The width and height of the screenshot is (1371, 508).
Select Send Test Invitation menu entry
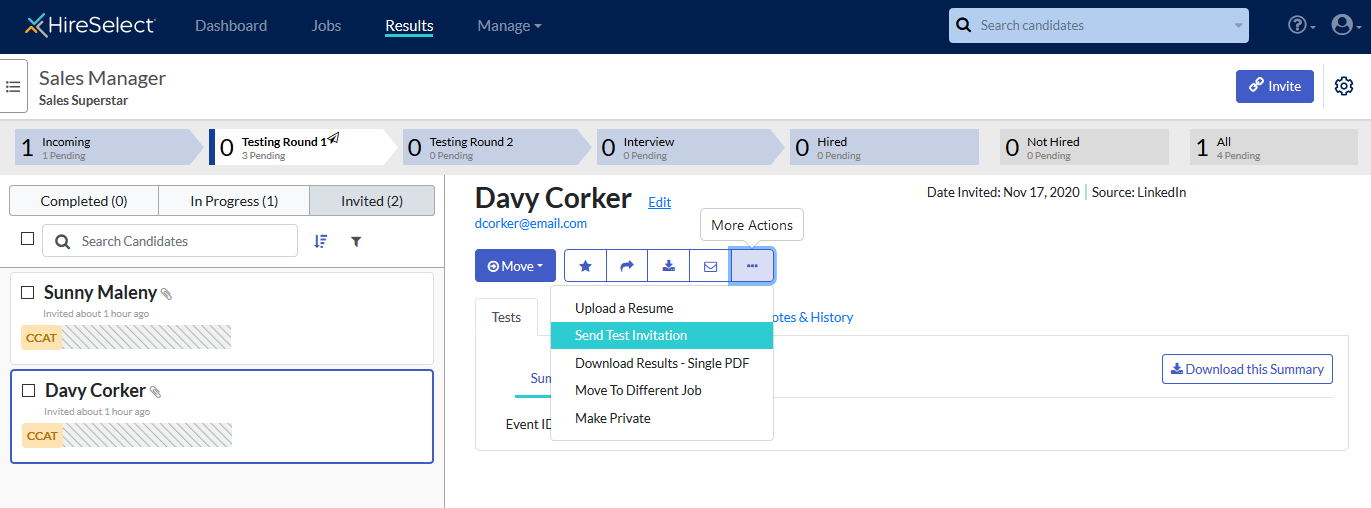tap(662, 336)
